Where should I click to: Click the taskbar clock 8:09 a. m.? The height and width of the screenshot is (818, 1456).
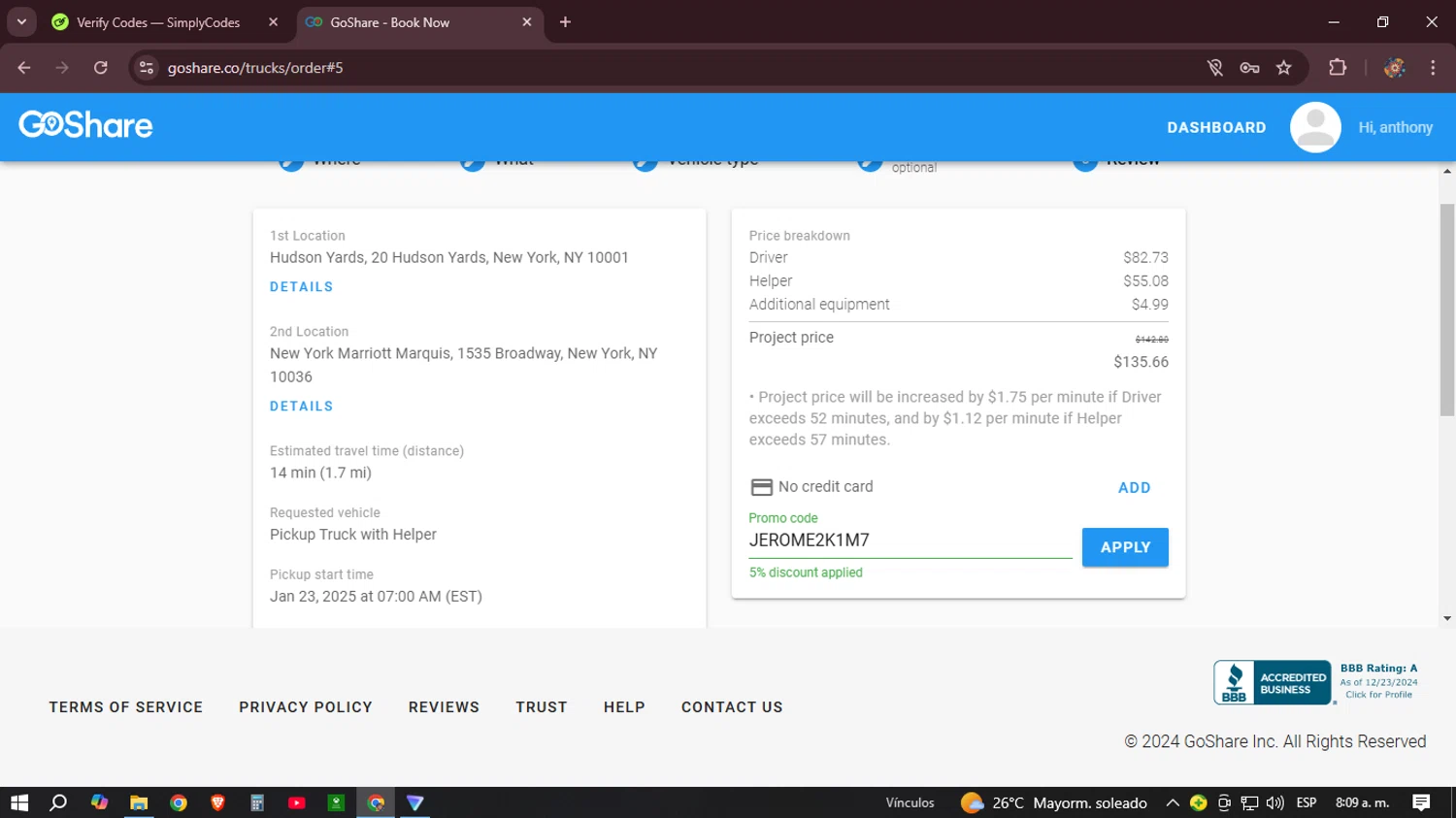(1363, 802)
